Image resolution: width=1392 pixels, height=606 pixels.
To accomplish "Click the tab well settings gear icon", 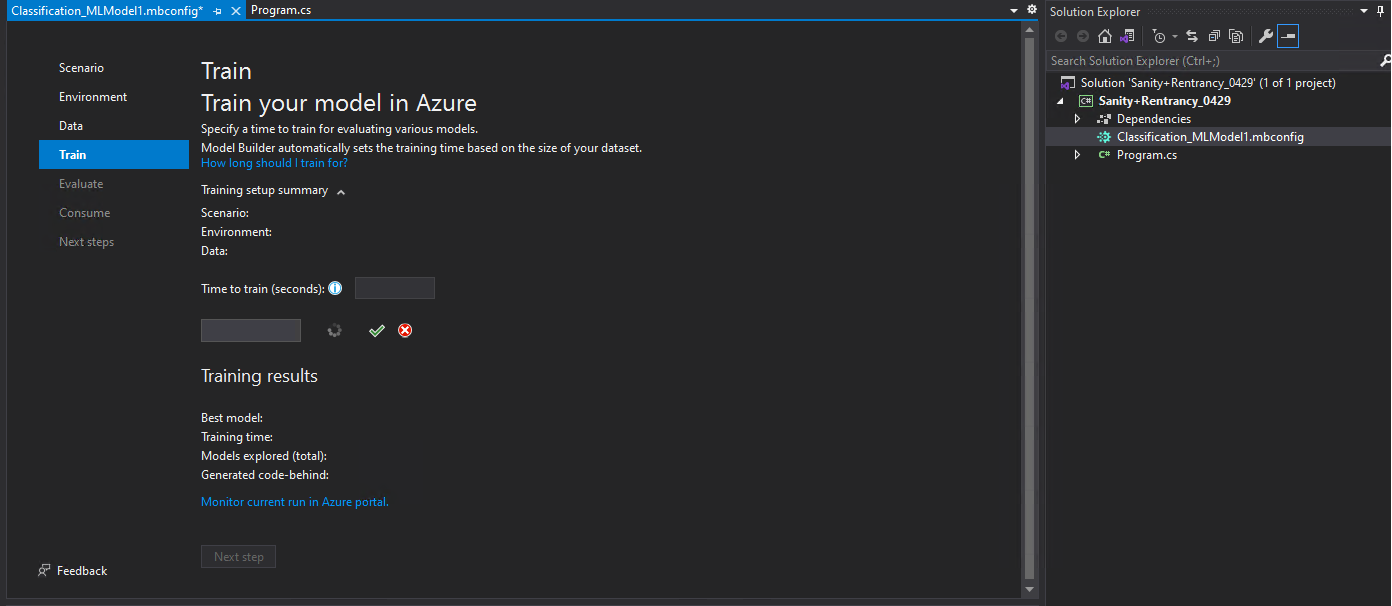I will tap(1032, 10).
